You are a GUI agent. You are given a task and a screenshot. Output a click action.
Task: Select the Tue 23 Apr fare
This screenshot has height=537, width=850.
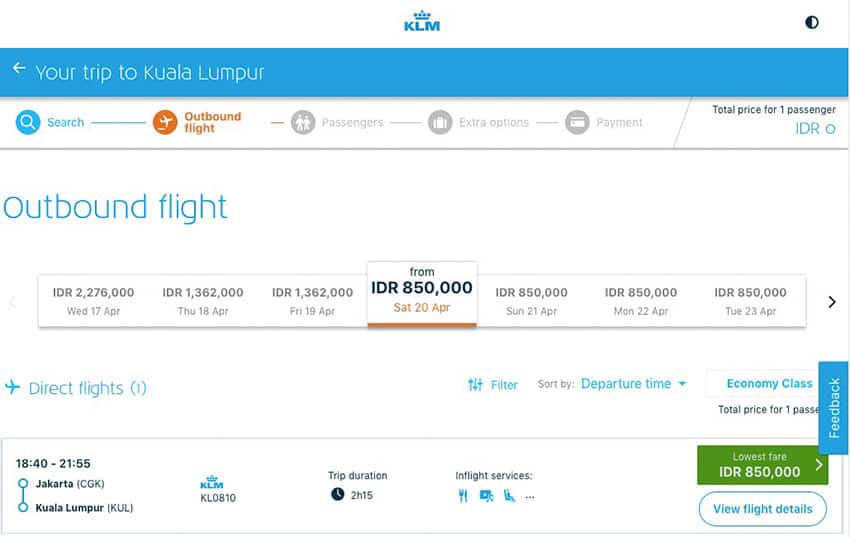pyautogui.click(x=750, y=301)
